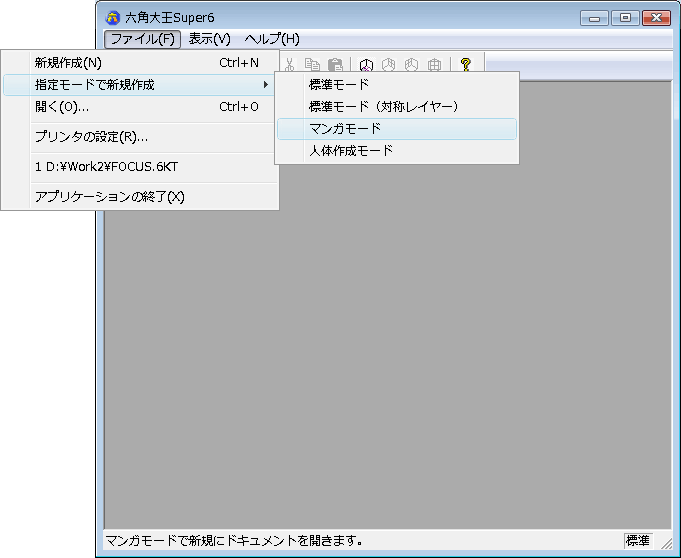Select 標準モード（対称レイヤー） in the submenu

pos(397,106)
